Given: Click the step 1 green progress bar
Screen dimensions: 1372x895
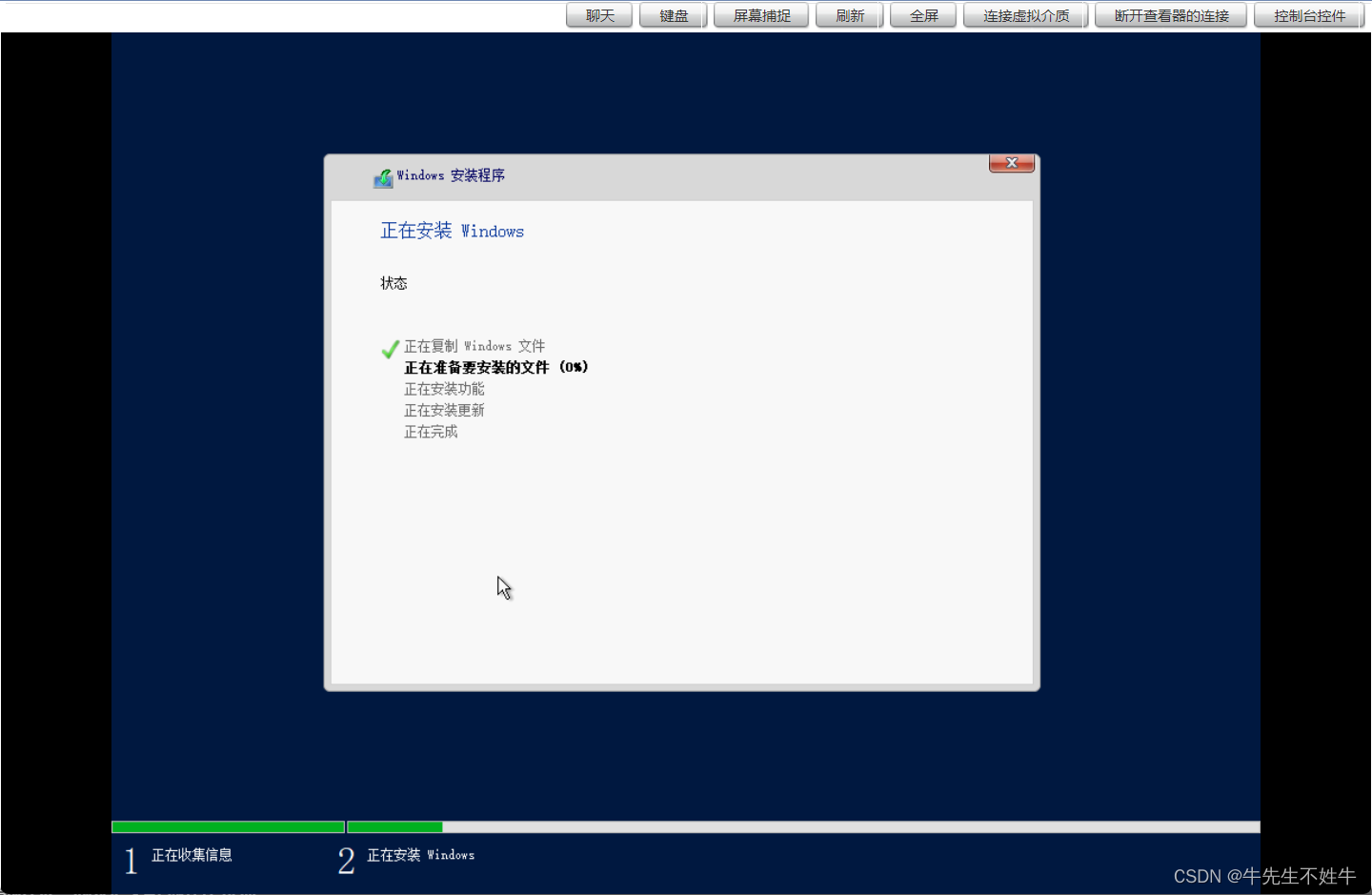Looking at the screenshot, I should pos(228,827).
